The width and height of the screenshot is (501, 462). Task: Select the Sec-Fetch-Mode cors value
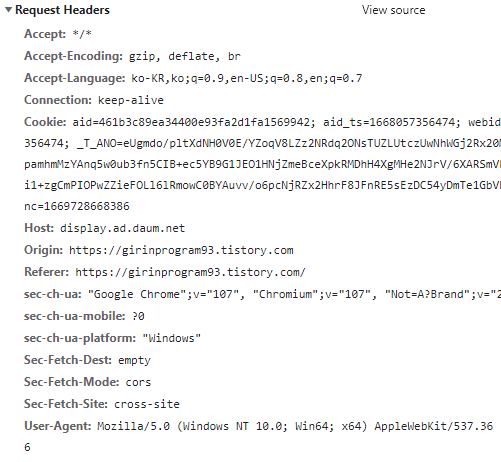click(x=138, y=382)
